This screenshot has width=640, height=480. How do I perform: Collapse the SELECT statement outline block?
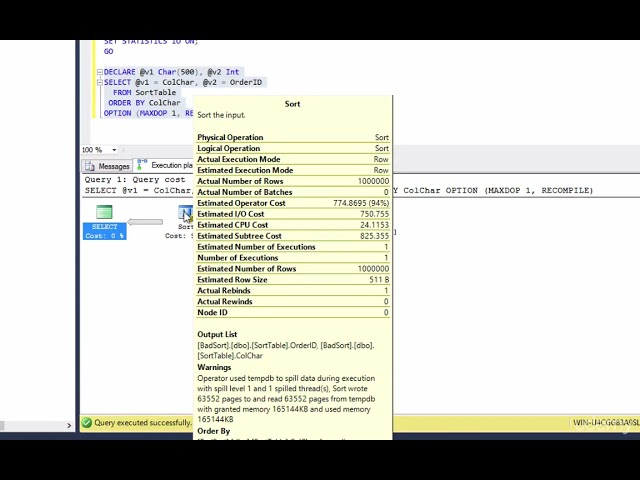click(100, 82)
